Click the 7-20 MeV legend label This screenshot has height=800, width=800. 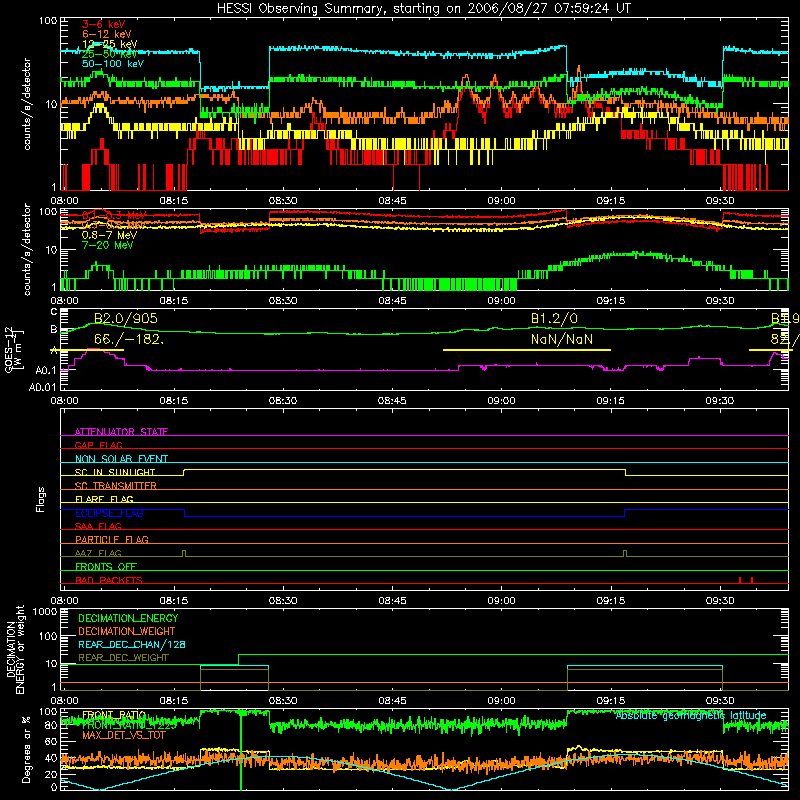(108, 245)
